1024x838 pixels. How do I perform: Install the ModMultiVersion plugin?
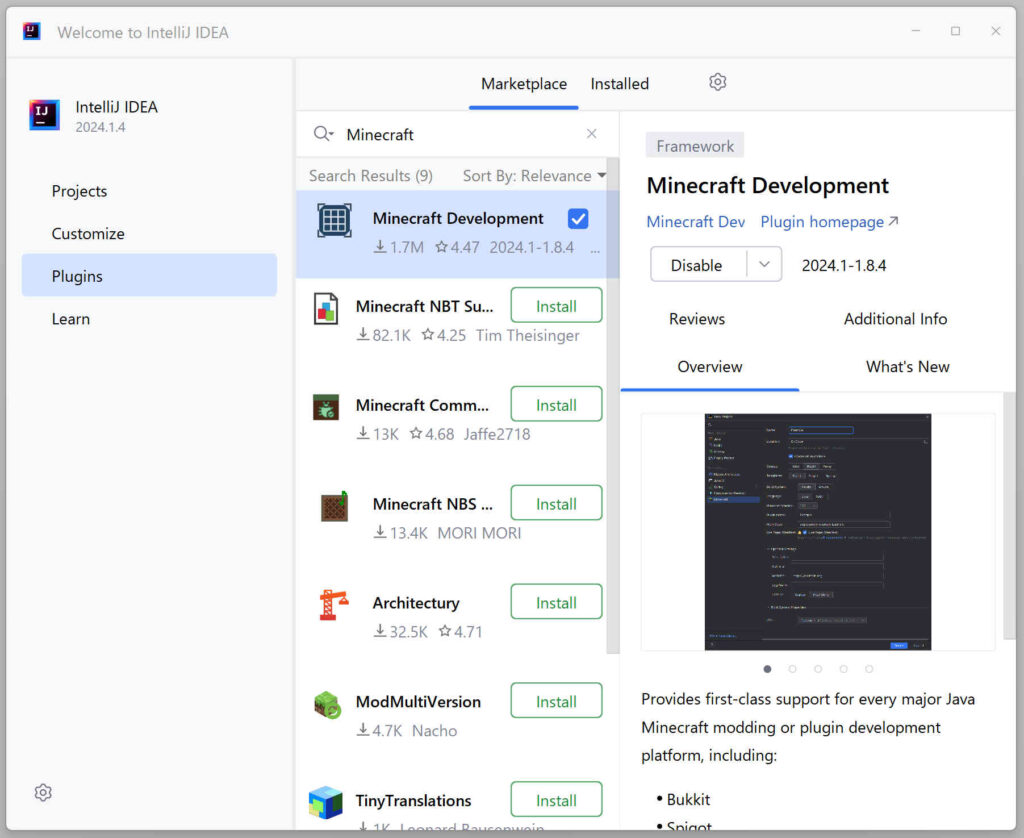556,701
